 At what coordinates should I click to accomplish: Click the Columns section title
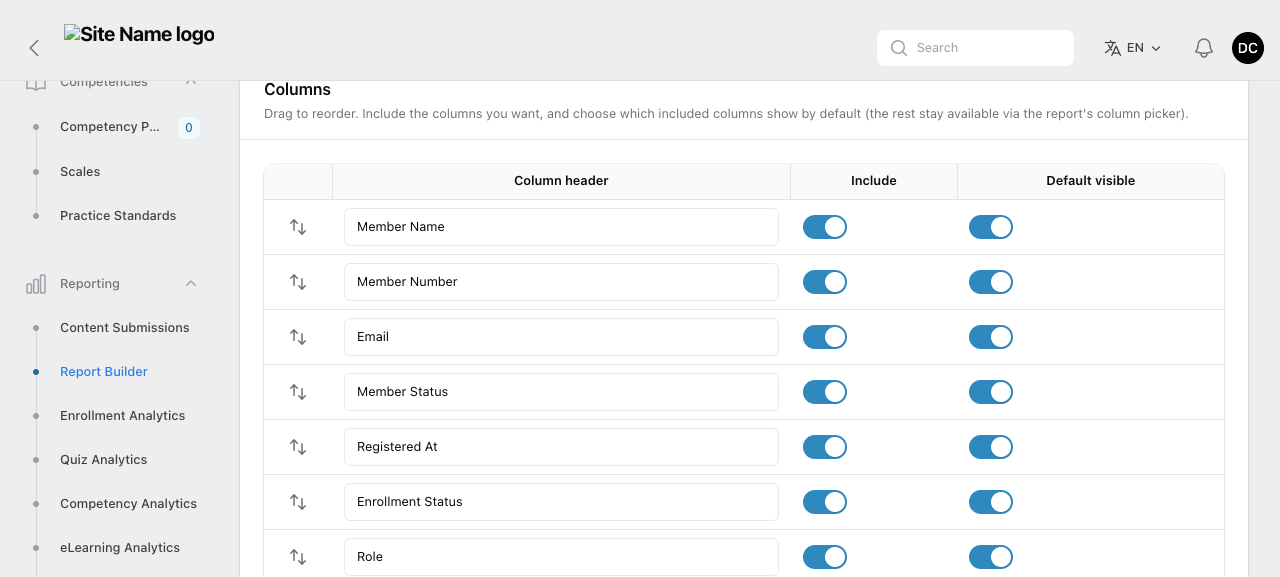298,90
